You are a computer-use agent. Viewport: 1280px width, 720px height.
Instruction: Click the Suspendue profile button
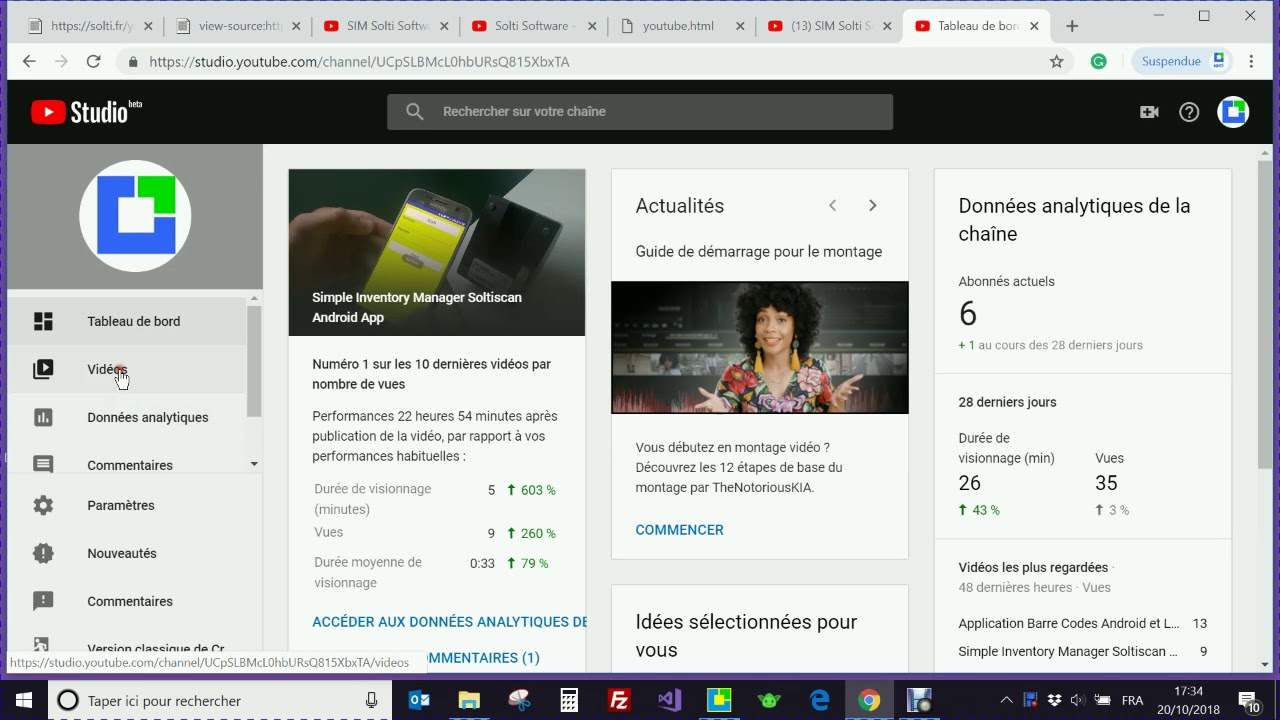pos(1182,61)
